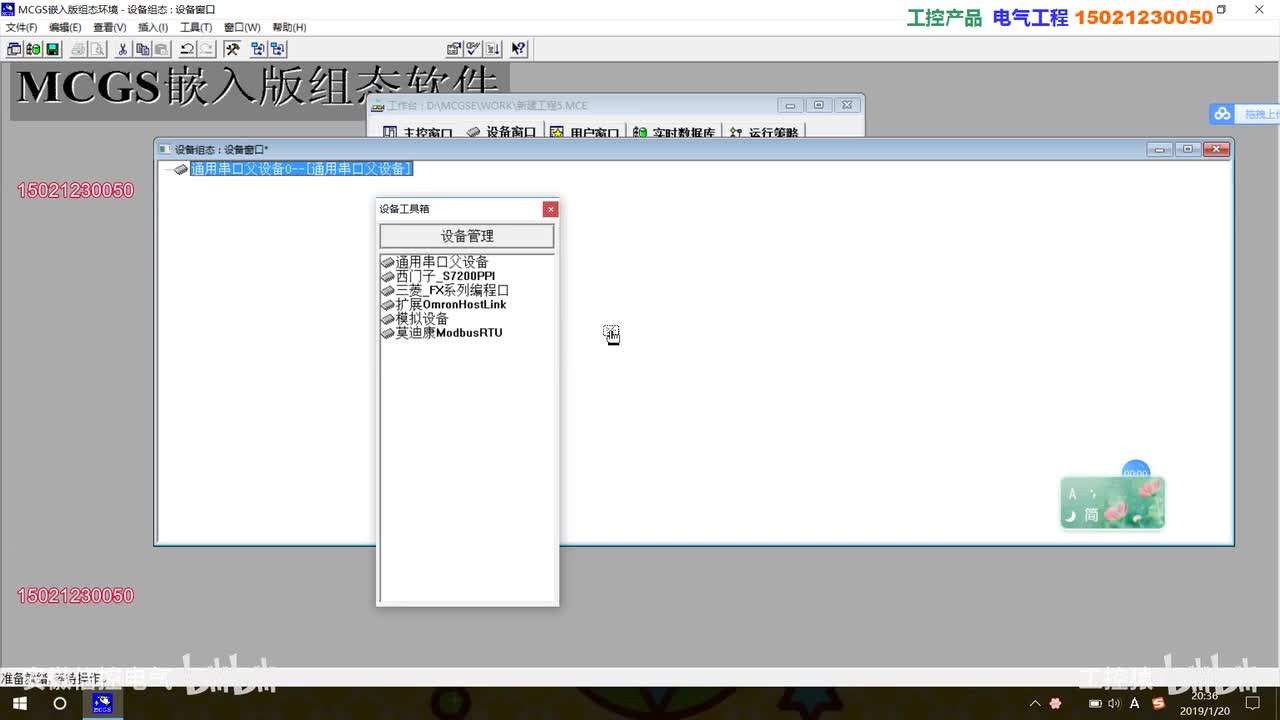
Task: Switch to 运行策略 tab in workbench
Action: [764, 132]
